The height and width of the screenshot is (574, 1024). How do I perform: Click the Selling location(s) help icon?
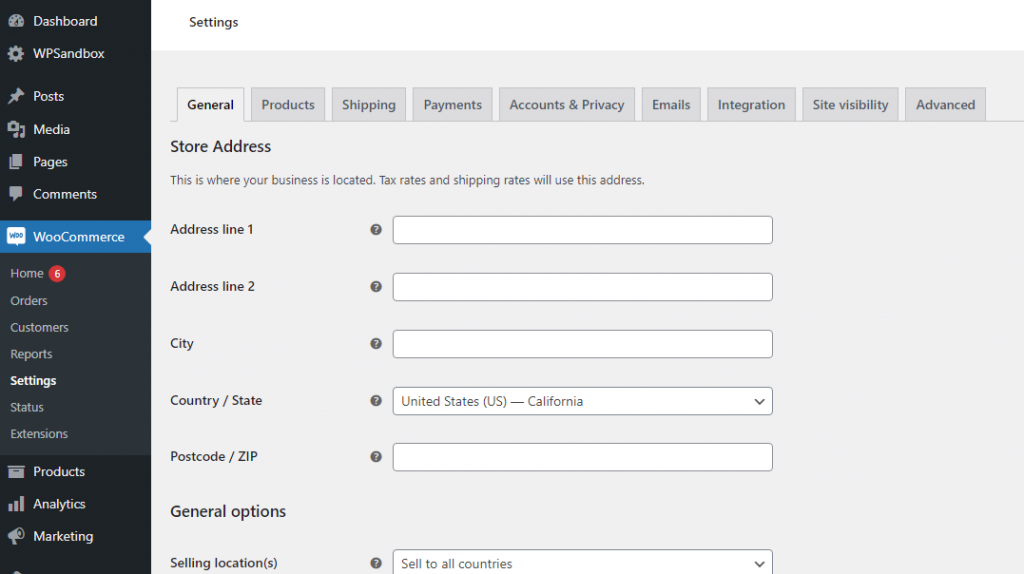(x=376, y=563)
